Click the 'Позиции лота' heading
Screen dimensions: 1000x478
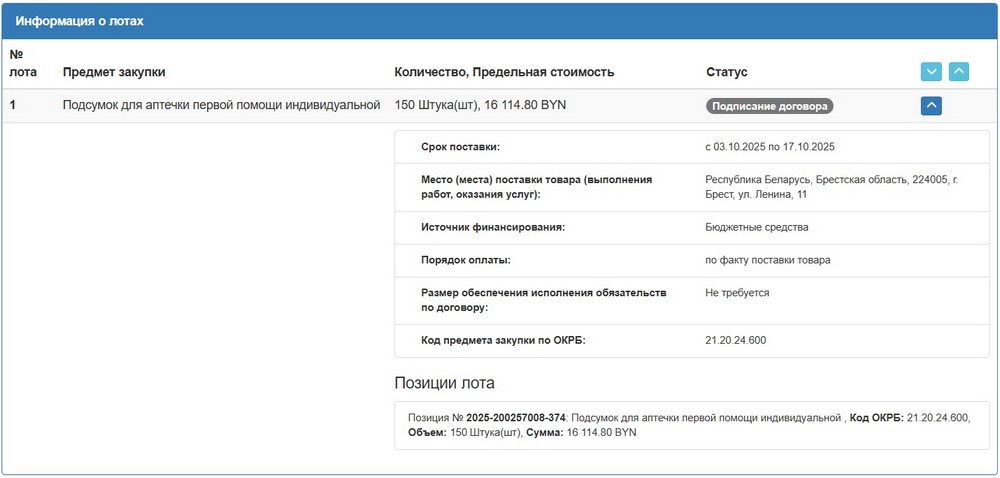tap(444, 383)
